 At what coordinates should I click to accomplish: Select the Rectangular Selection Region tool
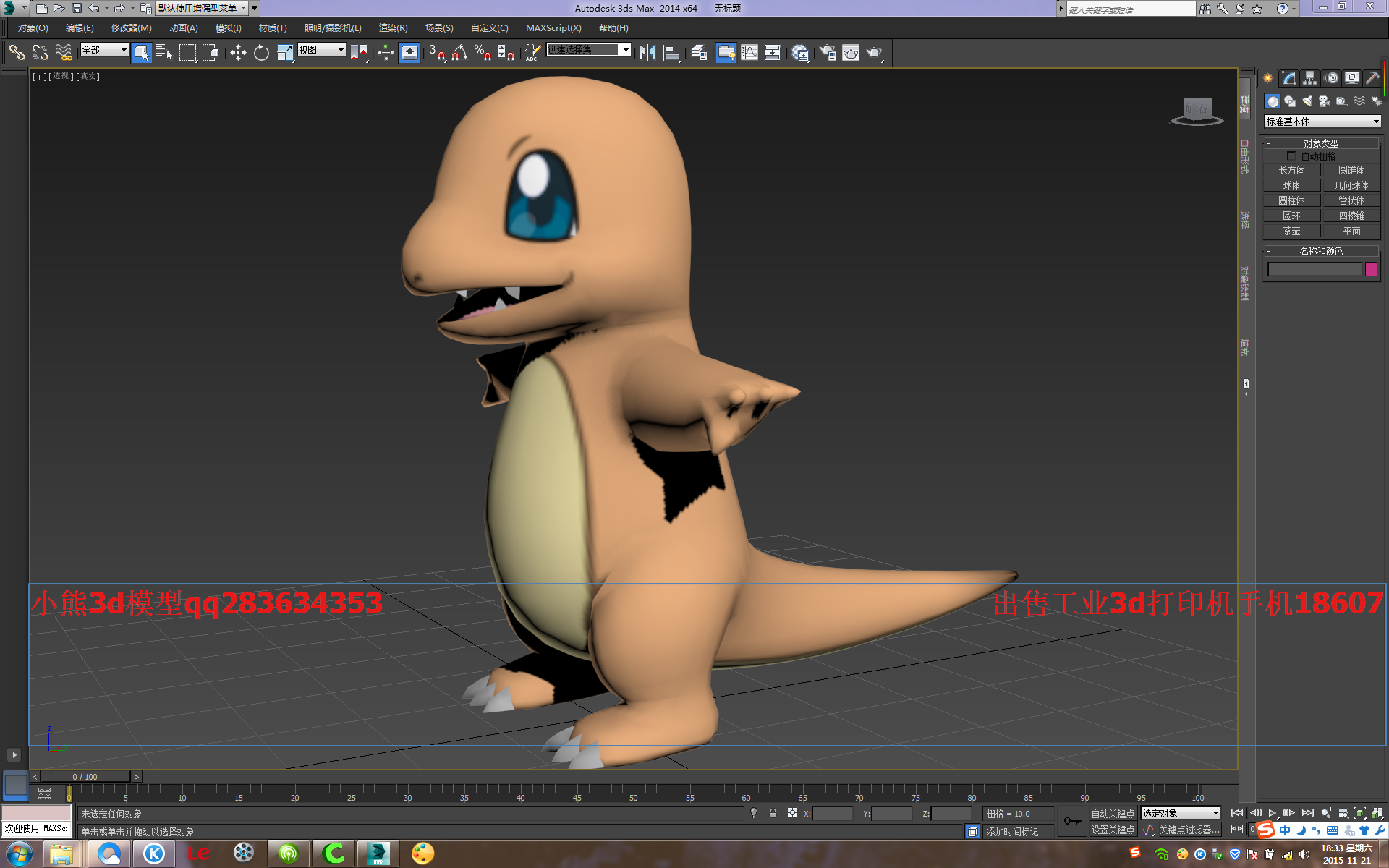188,52
